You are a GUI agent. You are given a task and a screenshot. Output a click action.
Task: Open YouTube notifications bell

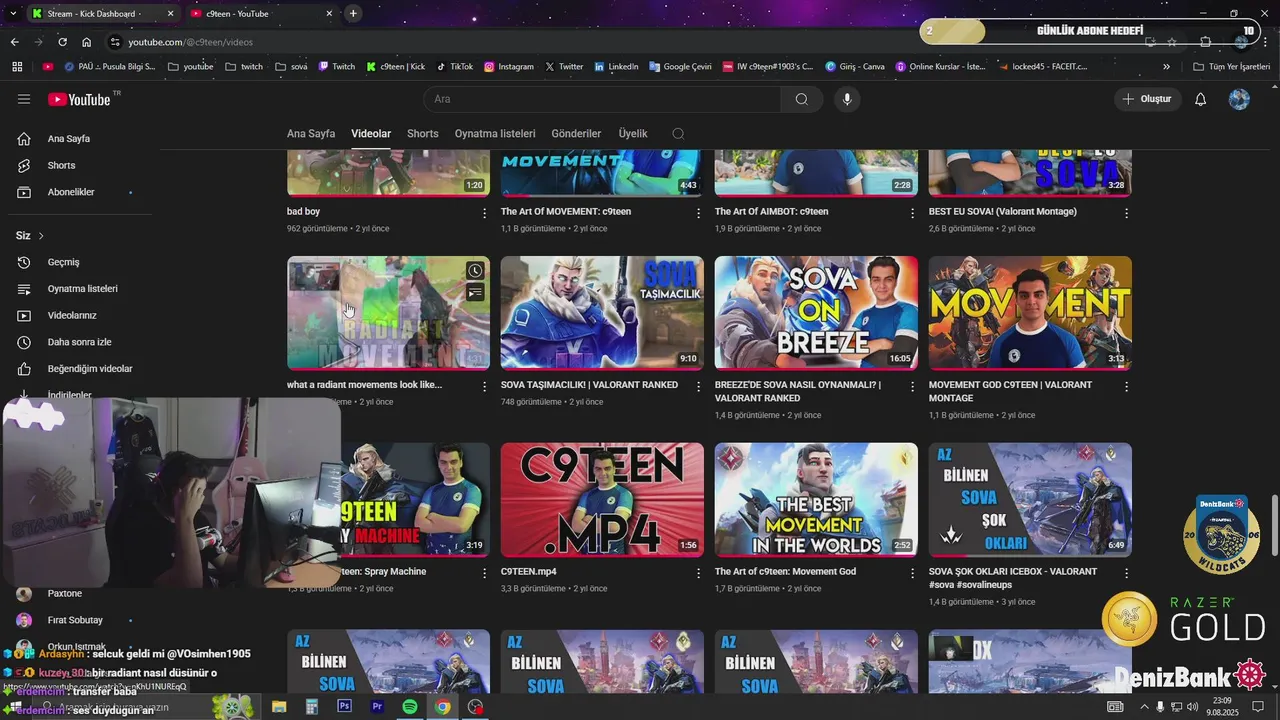click(x=1201, y=99)
